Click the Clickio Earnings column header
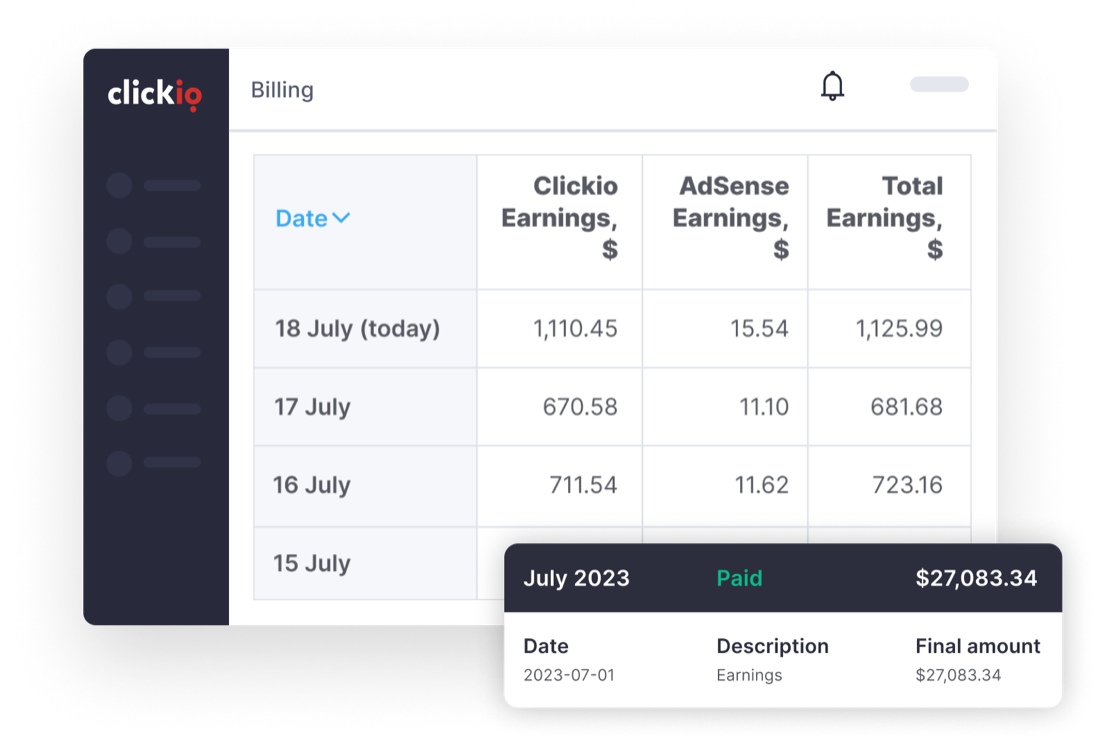 pyautogui.click(x=559, y=217)
